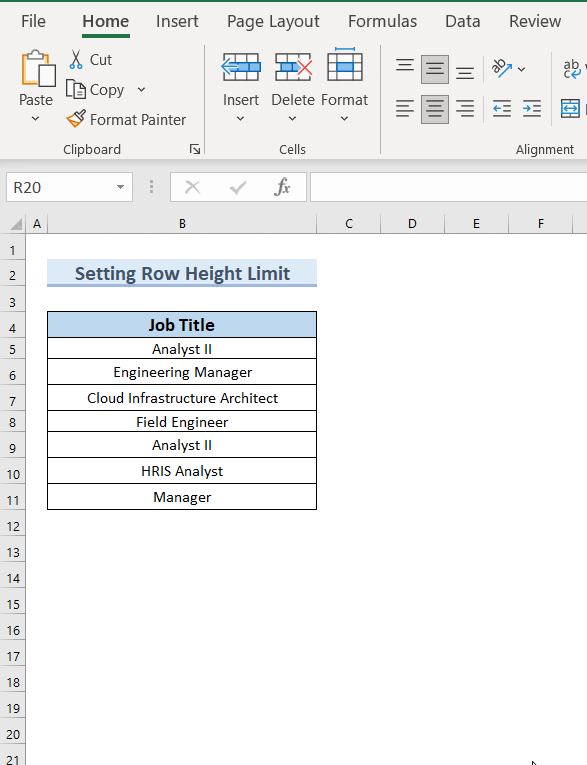Click the Insert cells icon
This screenshot has width=587, height=765.
coord(241,67)
